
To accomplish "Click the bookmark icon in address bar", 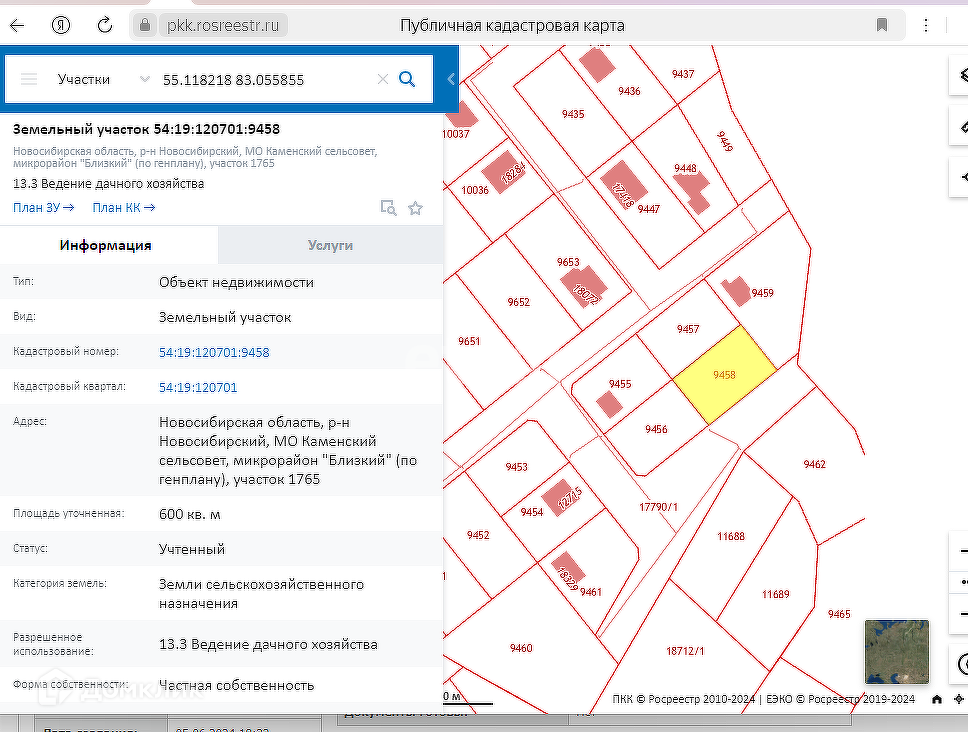I will [x=882, y=25].
